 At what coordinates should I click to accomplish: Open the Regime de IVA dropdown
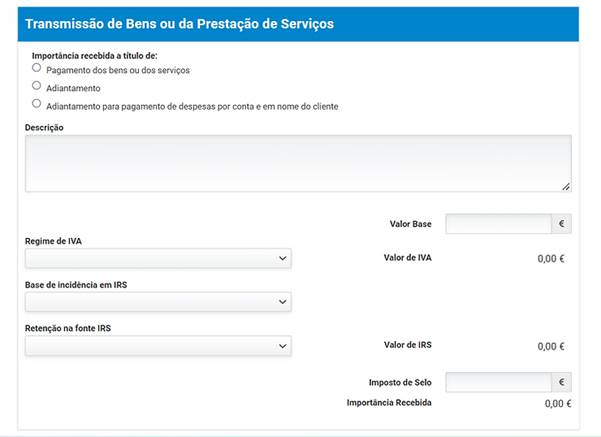(158, 259)
